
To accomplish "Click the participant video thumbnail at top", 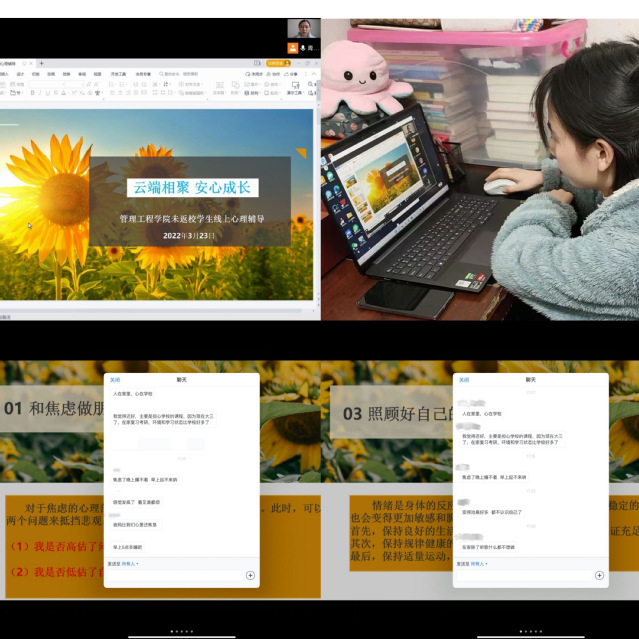I will pos(303,28).
